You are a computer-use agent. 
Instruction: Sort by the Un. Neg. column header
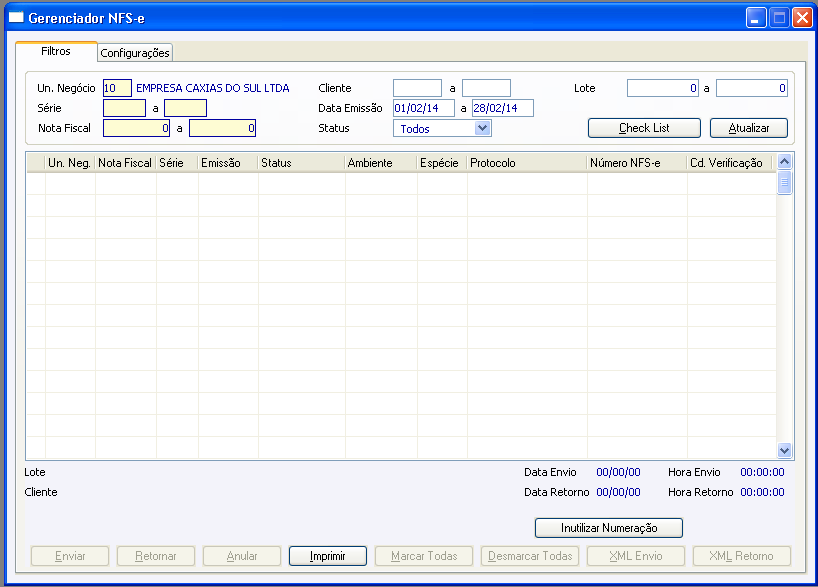[70, 163]
